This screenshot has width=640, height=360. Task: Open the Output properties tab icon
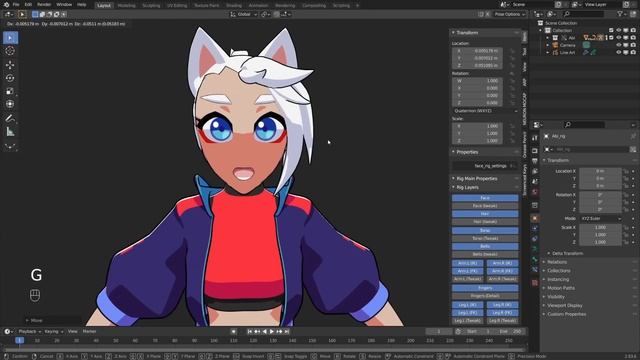(535, 161)
